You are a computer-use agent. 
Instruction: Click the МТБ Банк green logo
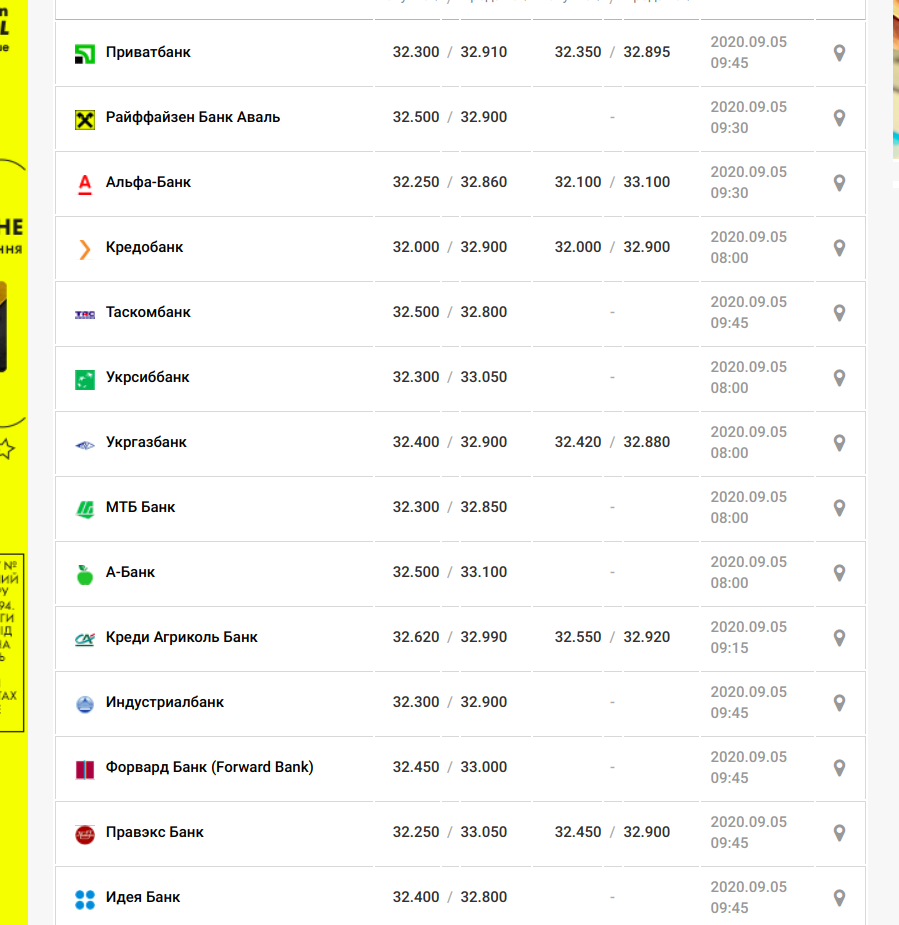85,509
